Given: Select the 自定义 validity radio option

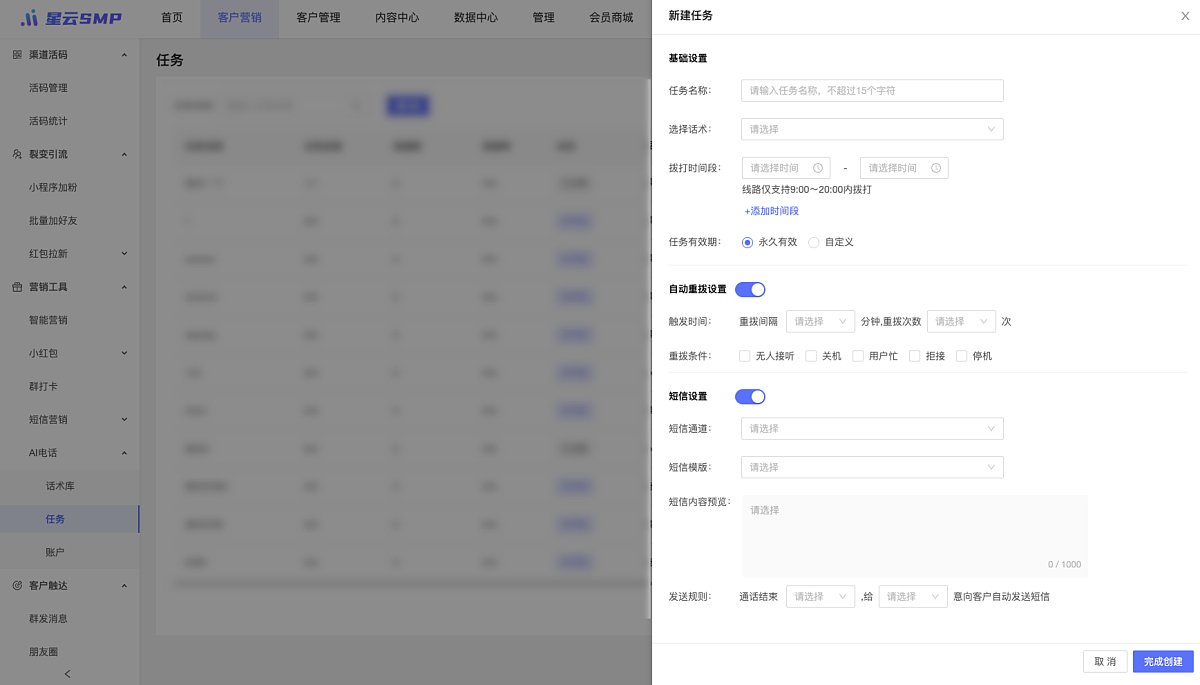Looking at the screenshot, I should click(x=814, y=242).
